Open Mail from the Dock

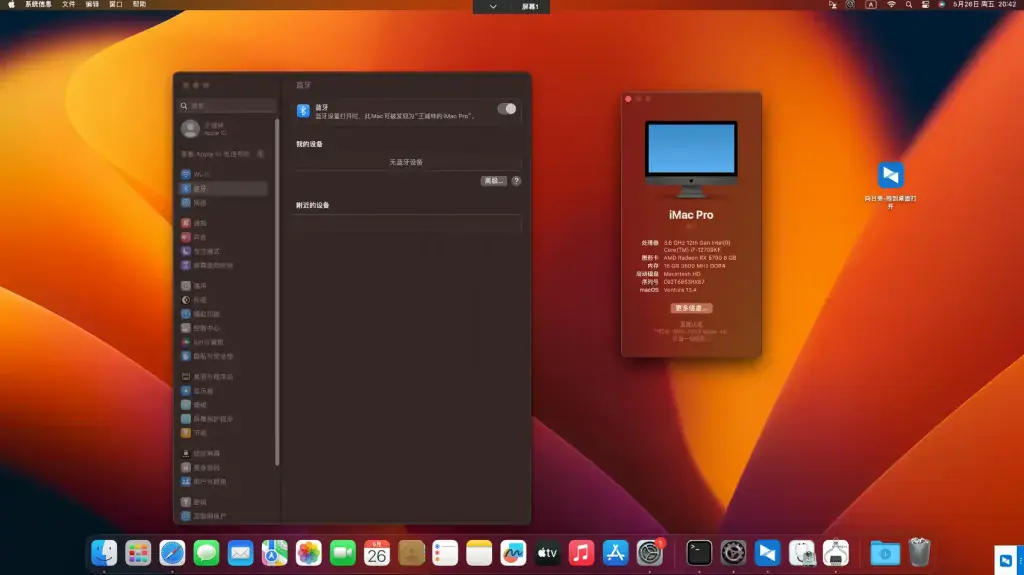tap(240, 553)
